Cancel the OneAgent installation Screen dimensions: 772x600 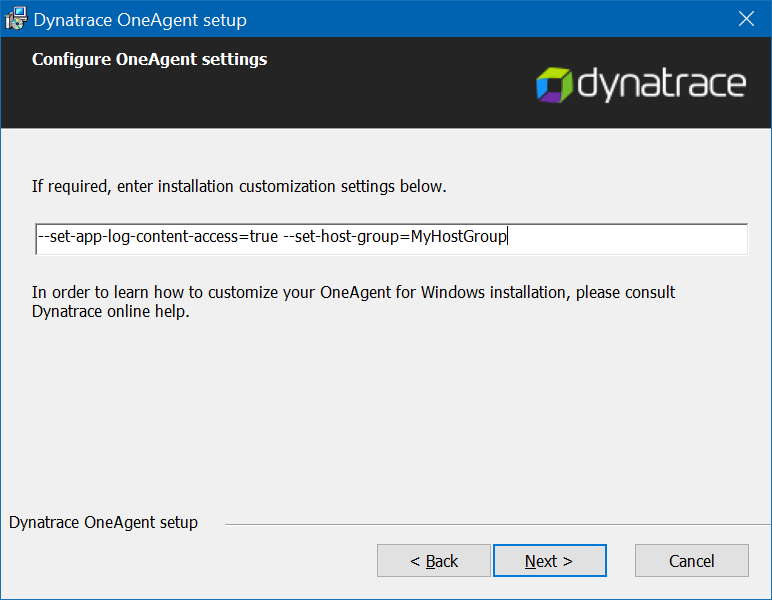pyautogui.click(x=691, y=561)
